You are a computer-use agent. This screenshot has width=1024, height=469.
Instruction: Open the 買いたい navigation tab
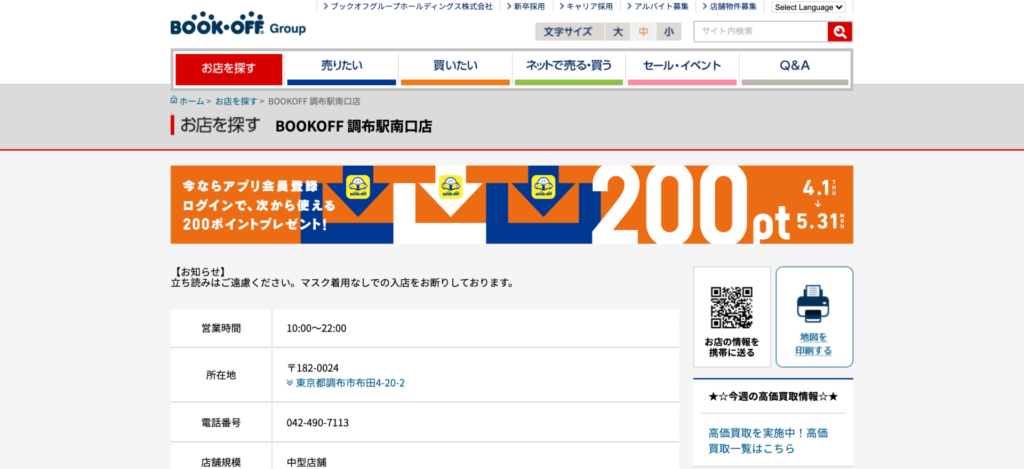(x=455, y=69)
